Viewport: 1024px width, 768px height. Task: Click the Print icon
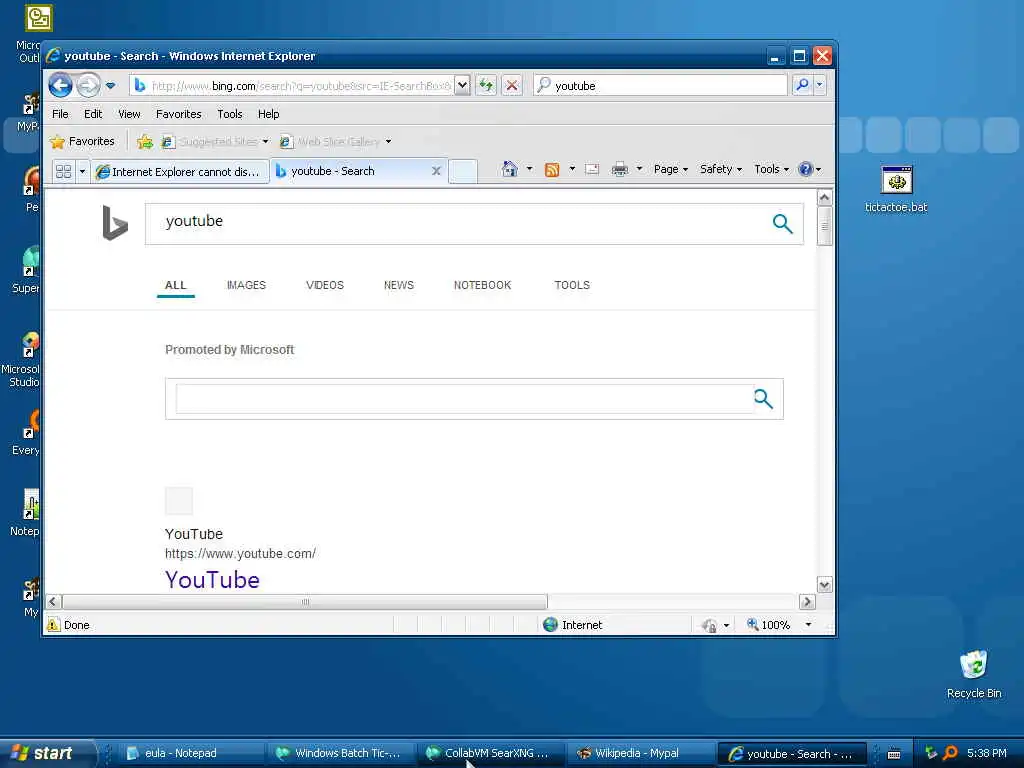620,169
